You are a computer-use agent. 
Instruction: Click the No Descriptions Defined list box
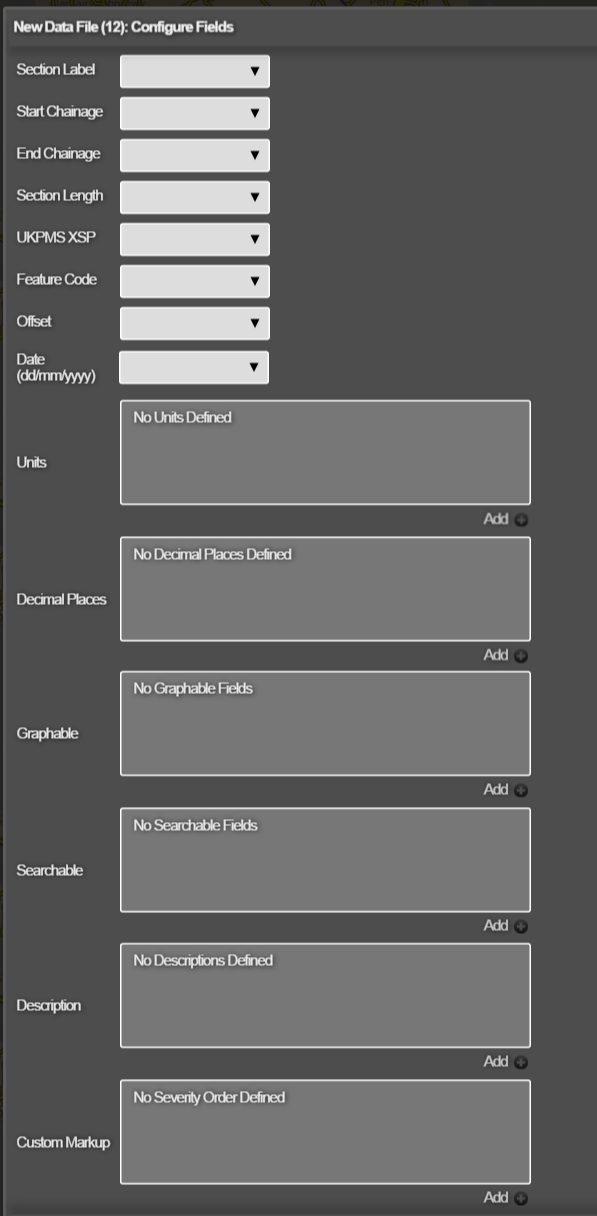pos(325,996)
